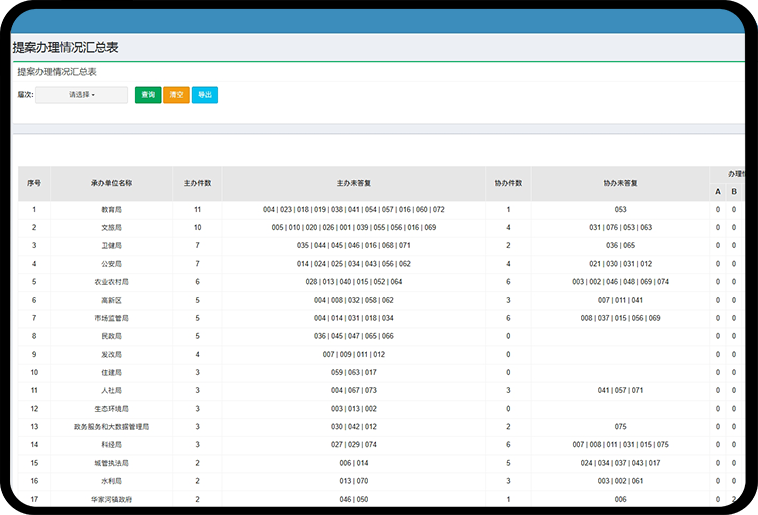Click the 文旅局 unit name

coord(111,228)
